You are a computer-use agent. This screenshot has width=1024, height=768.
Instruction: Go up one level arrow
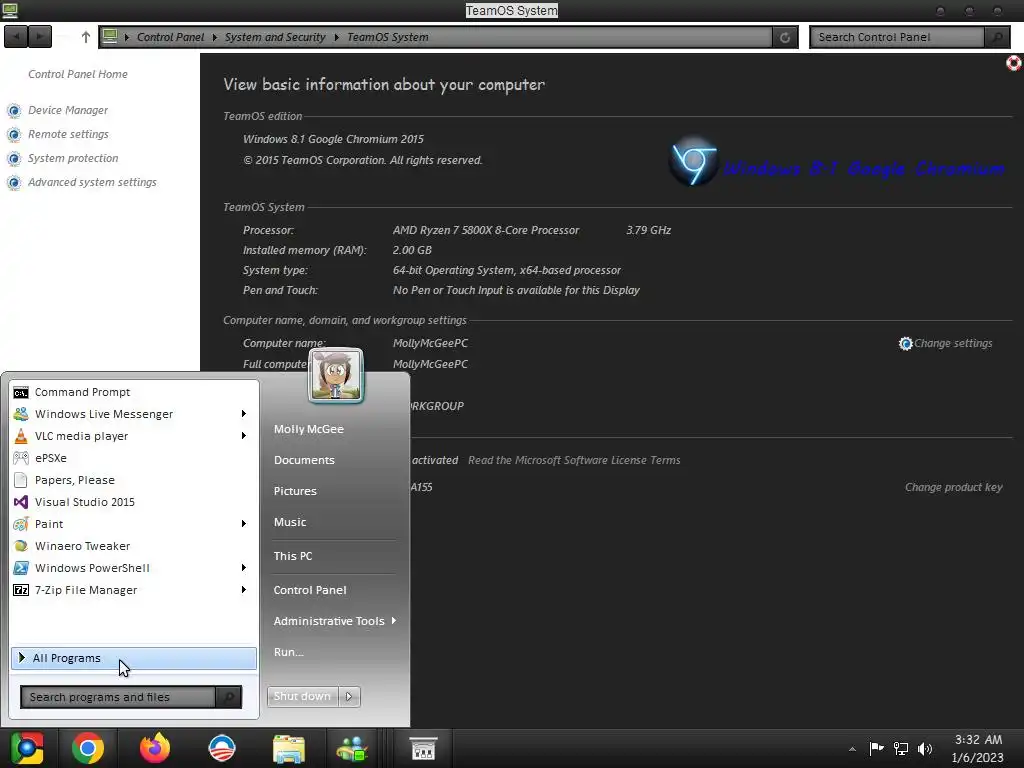click(x=86, y=37)
